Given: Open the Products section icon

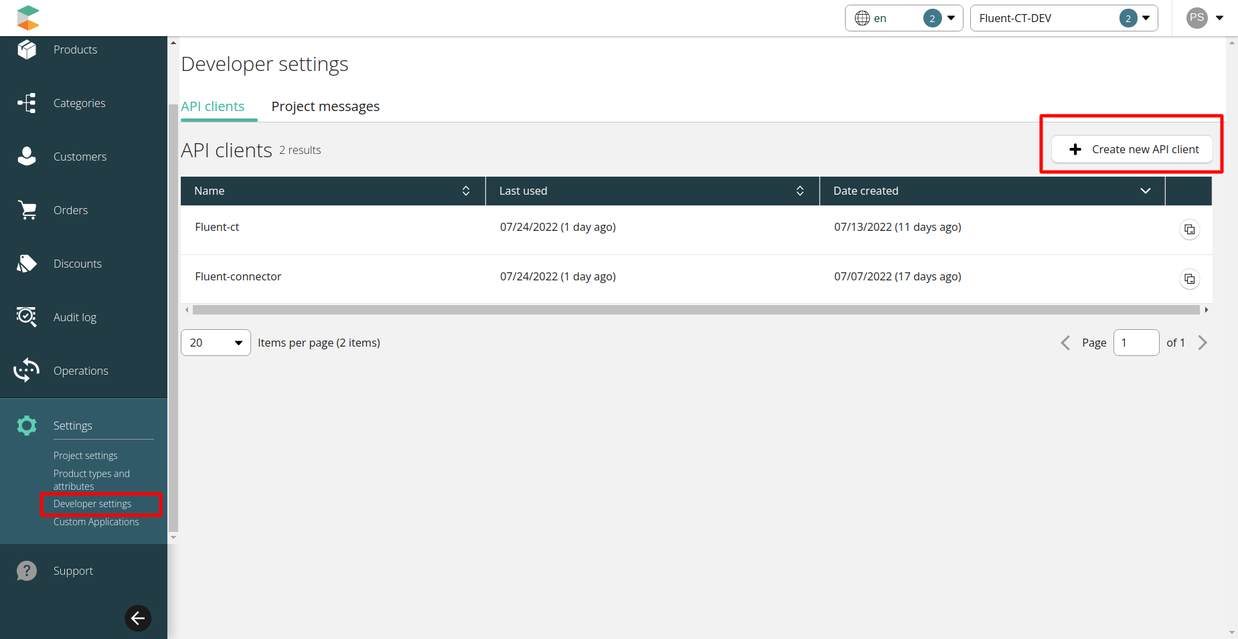Looking at the screenshot, I should point(27,49).
